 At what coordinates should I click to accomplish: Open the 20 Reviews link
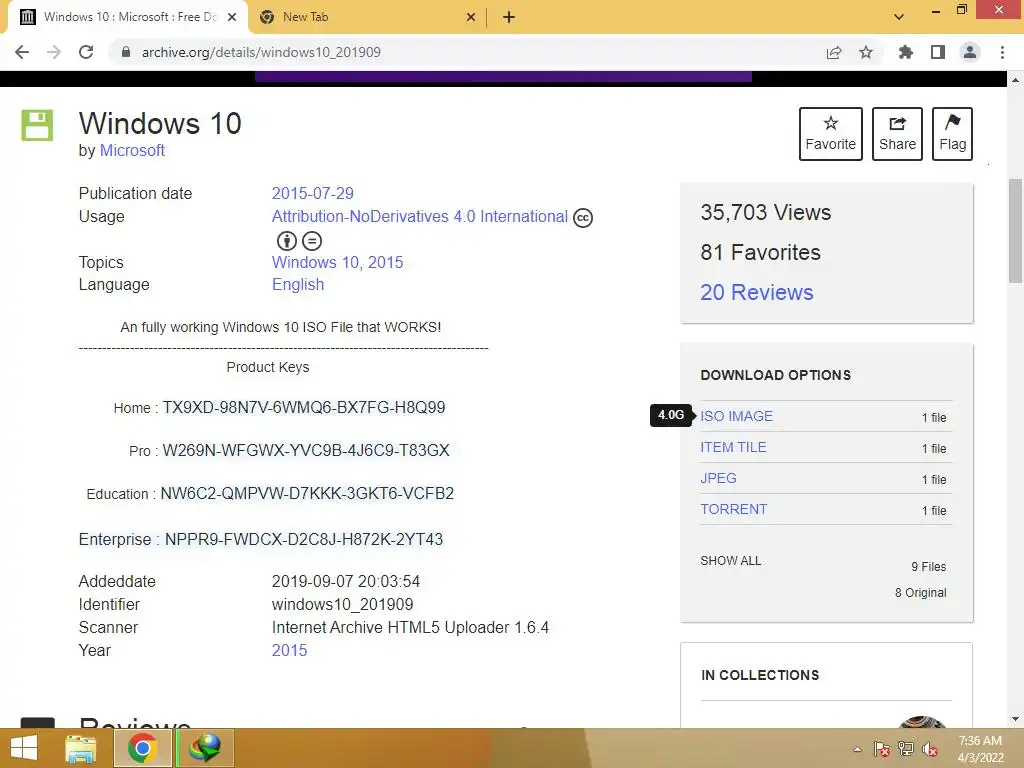757,292
